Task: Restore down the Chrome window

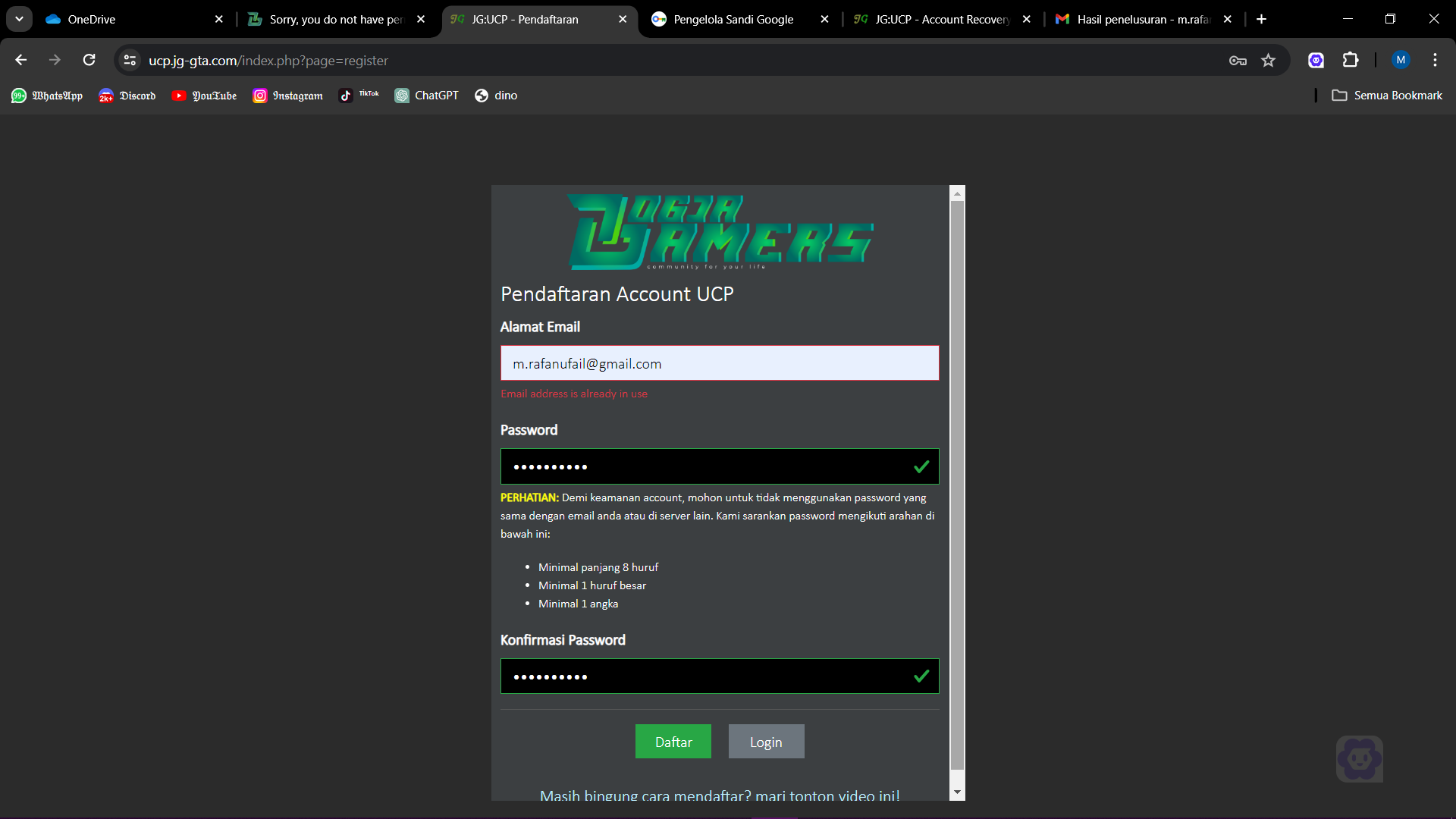Action: [1390, 19]
